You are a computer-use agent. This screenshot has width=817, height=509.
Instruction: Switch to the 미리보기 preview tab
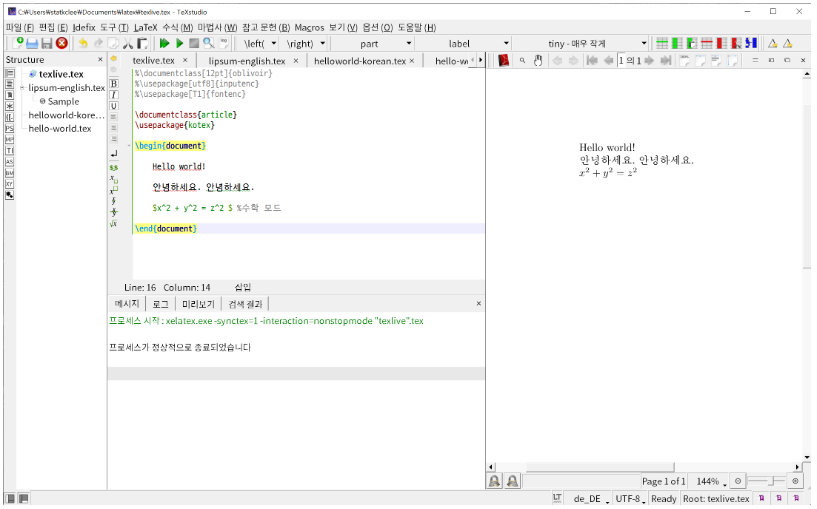[x=198, y=304]
